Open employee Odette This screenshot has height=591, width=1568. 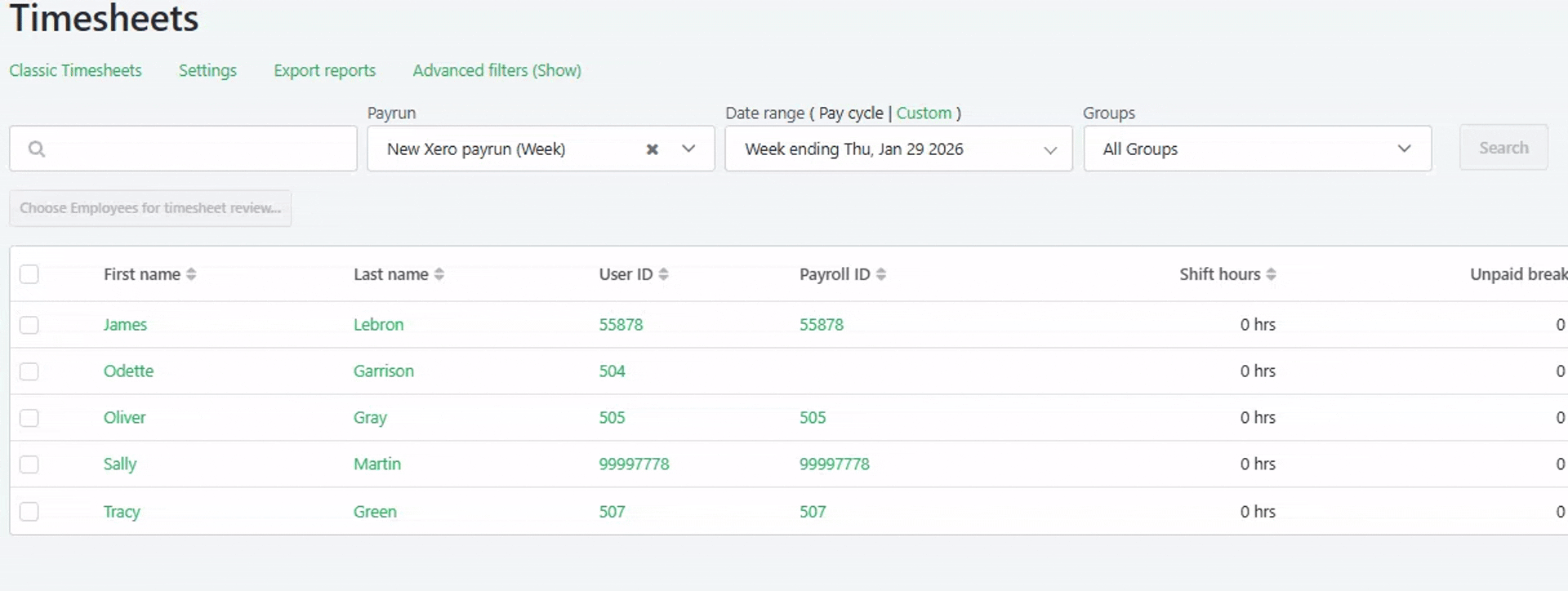(128, 371)
